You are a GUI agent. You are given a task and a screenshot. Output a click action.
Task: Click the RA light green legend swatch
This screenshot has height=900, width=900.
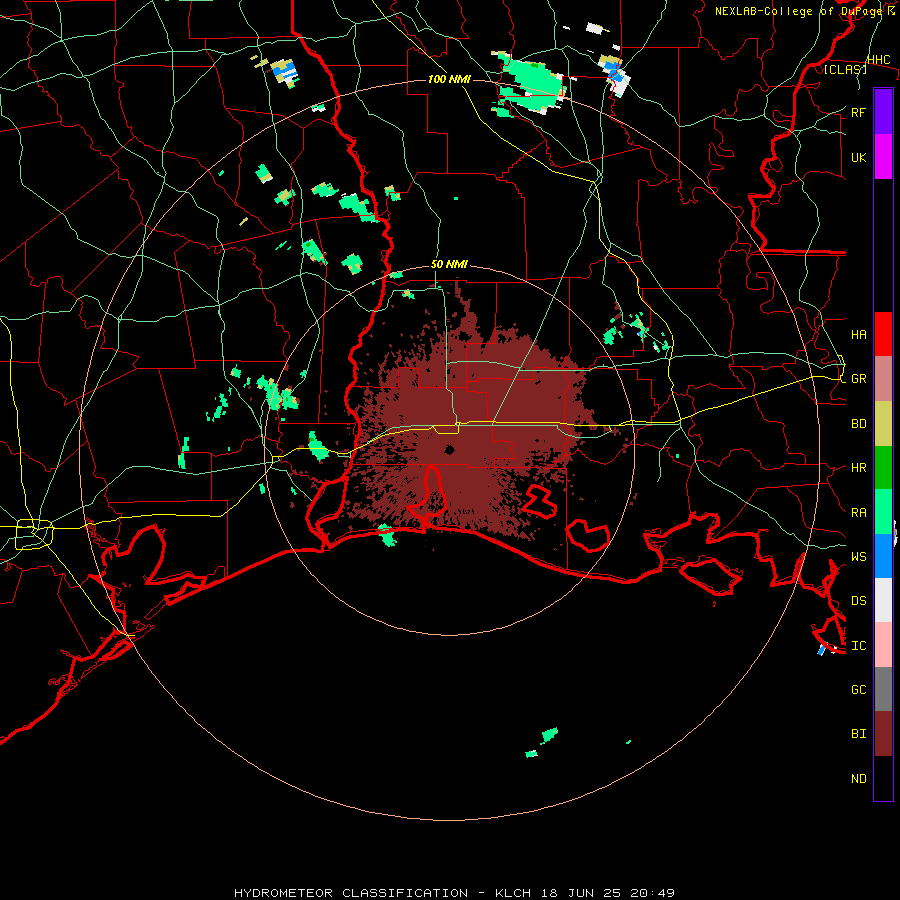[x=883, y=512]
